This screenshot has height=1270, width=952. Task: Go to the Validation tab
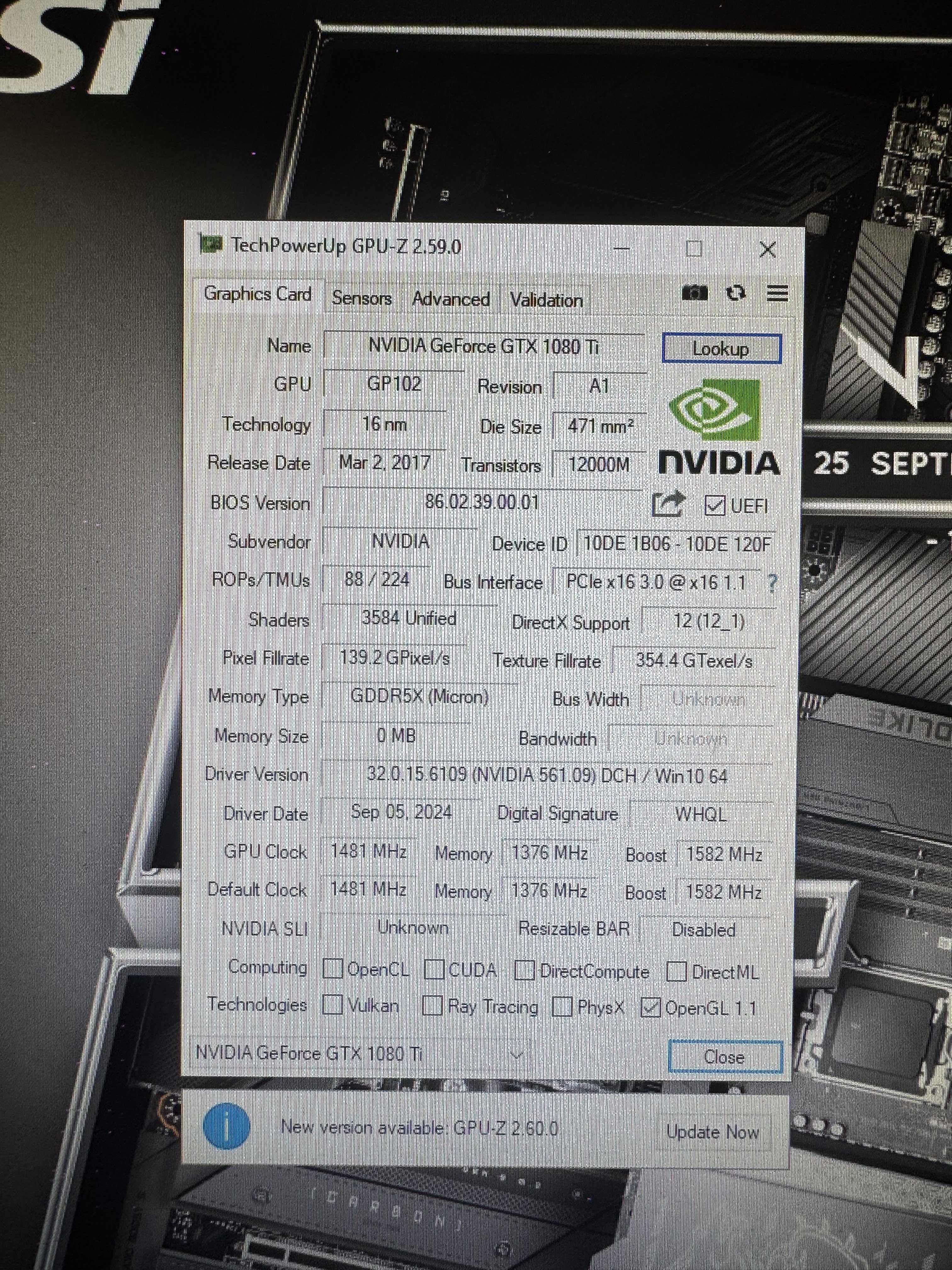point(546,300)
